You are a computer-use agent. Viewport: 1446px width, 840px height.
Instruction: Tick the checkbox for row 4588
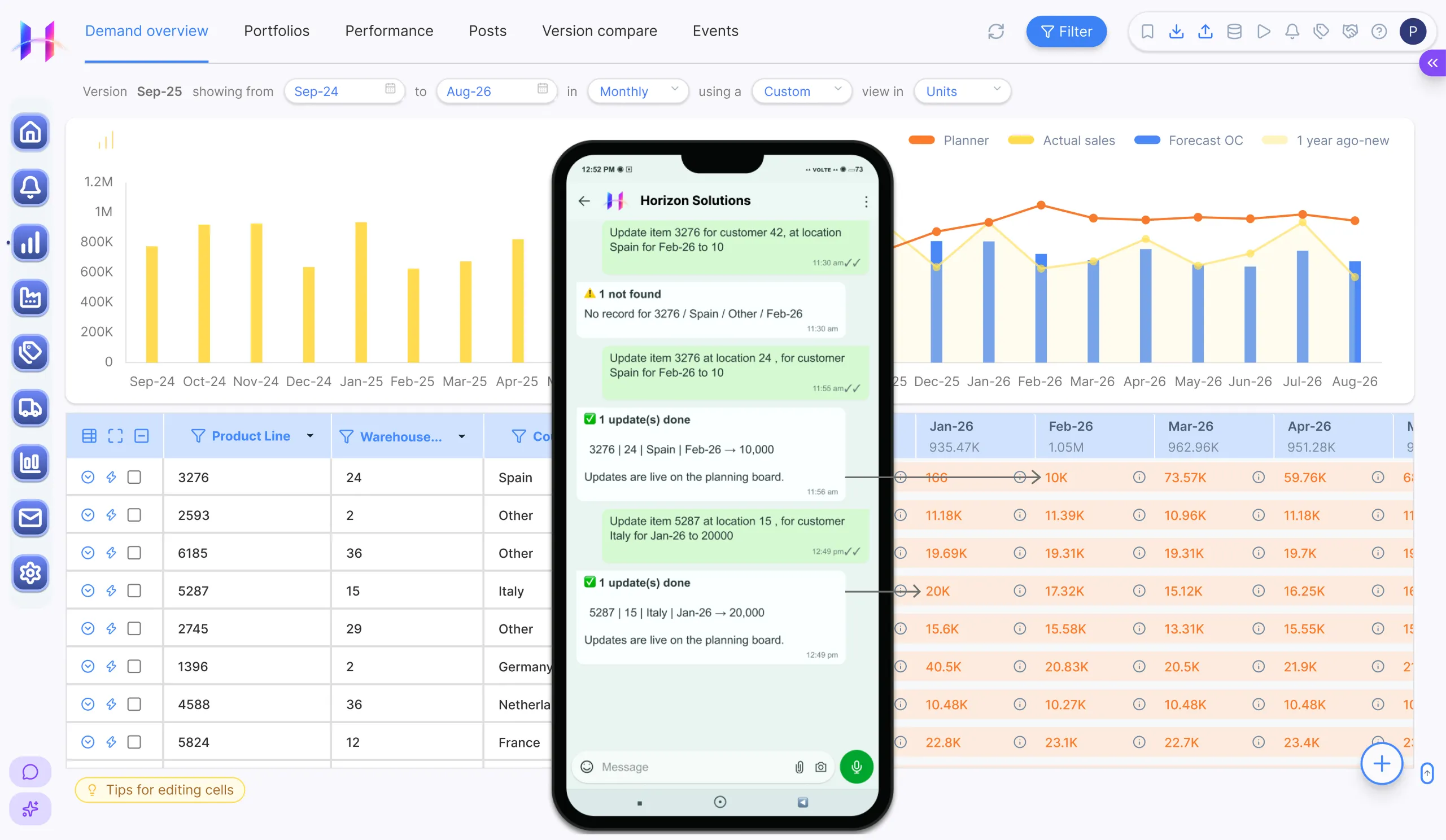click(x=134, y=705)
